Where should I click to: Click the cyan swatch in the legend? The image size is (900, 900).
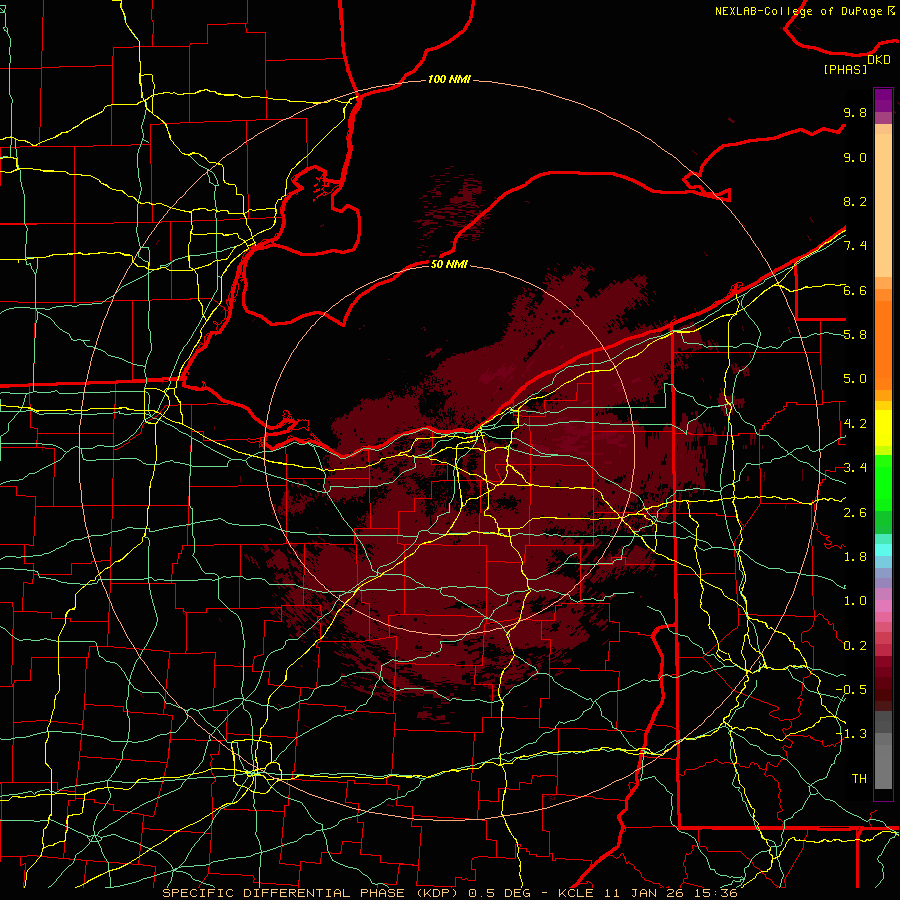(883, 550)
